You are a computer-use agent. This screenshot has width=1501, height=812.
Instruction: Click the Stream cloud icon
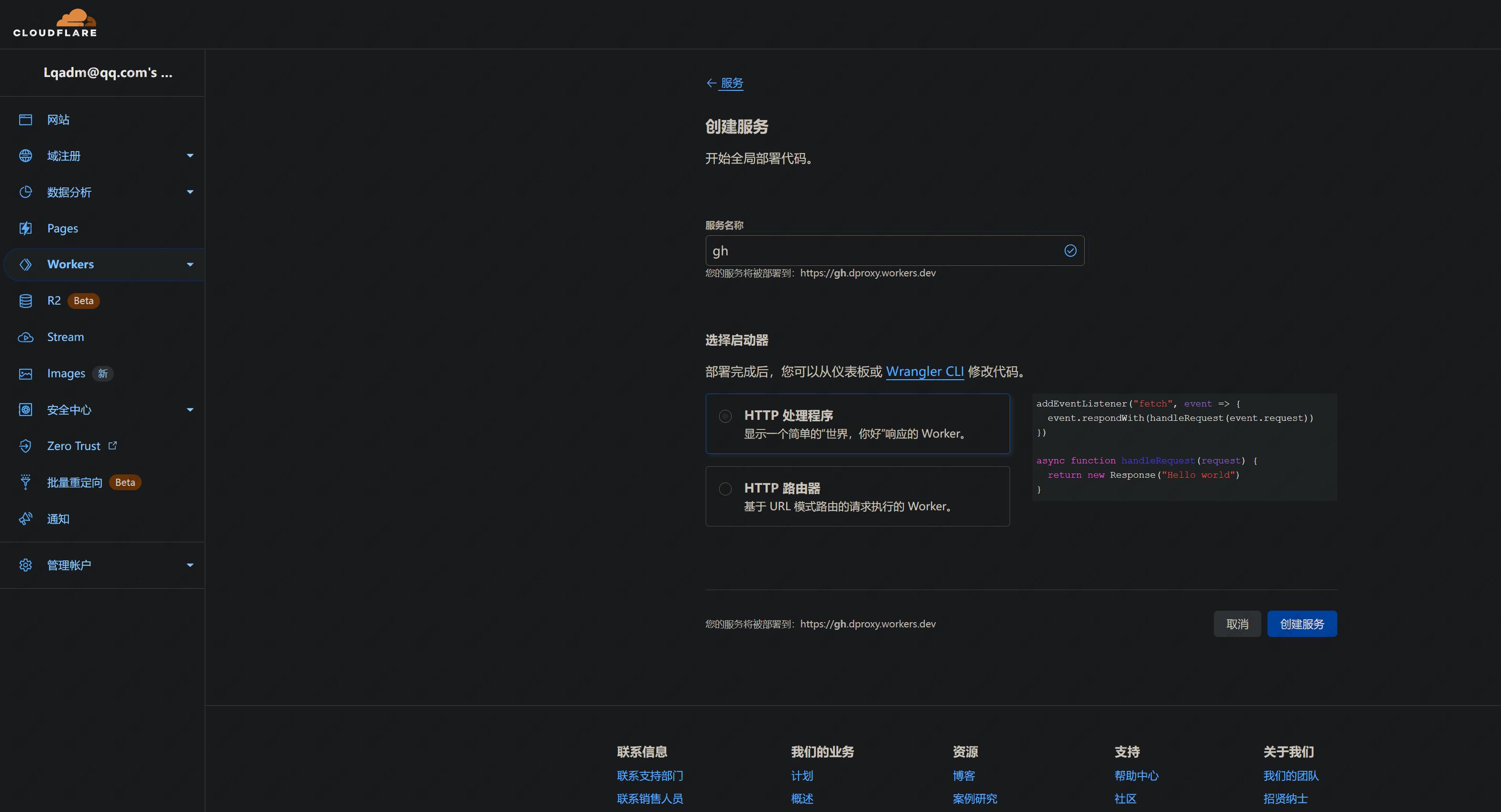point(26,337)
